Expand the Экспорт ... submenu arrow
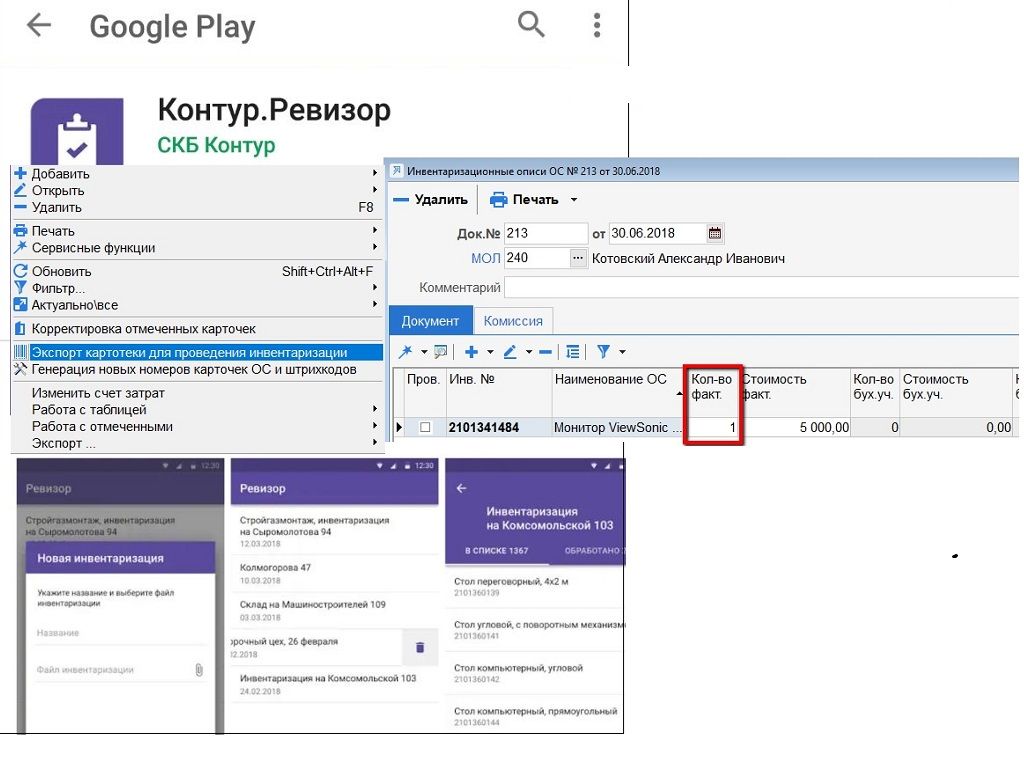The height and width of the screenshot is (768, 1024). (375, 443)
